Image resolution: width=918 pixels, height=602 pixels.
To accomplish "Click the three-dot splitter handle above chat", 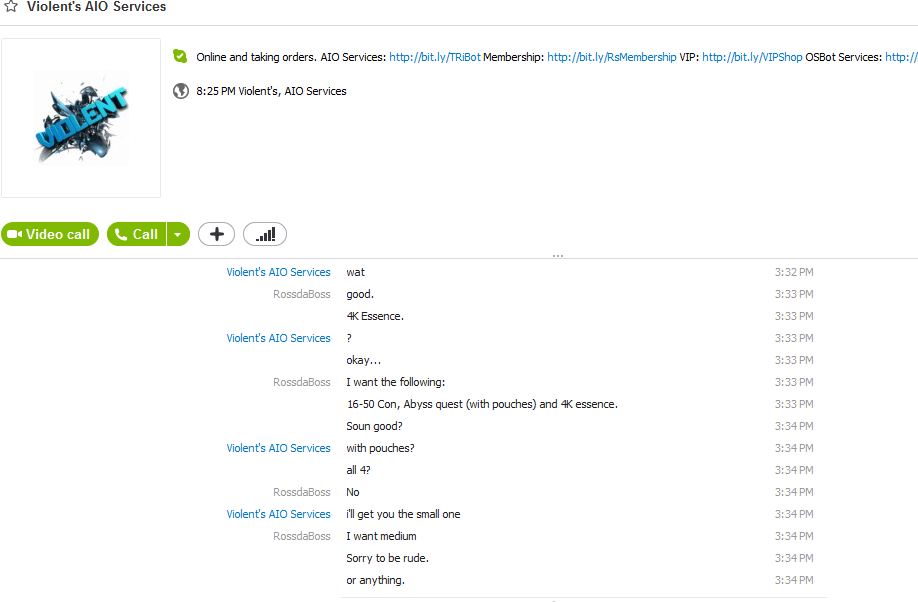I will tap(558, 256).
